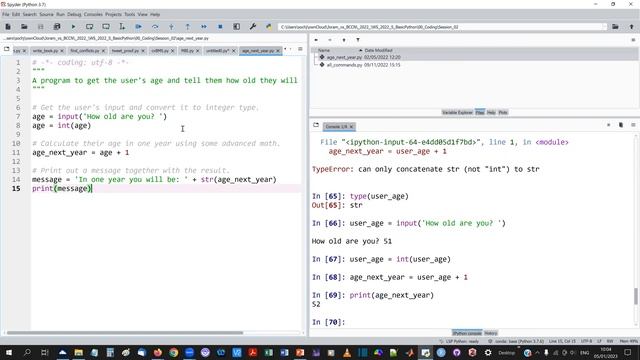Open the Edit menu
The height and width of the screenshot is (360, 640).
(16, 14)
